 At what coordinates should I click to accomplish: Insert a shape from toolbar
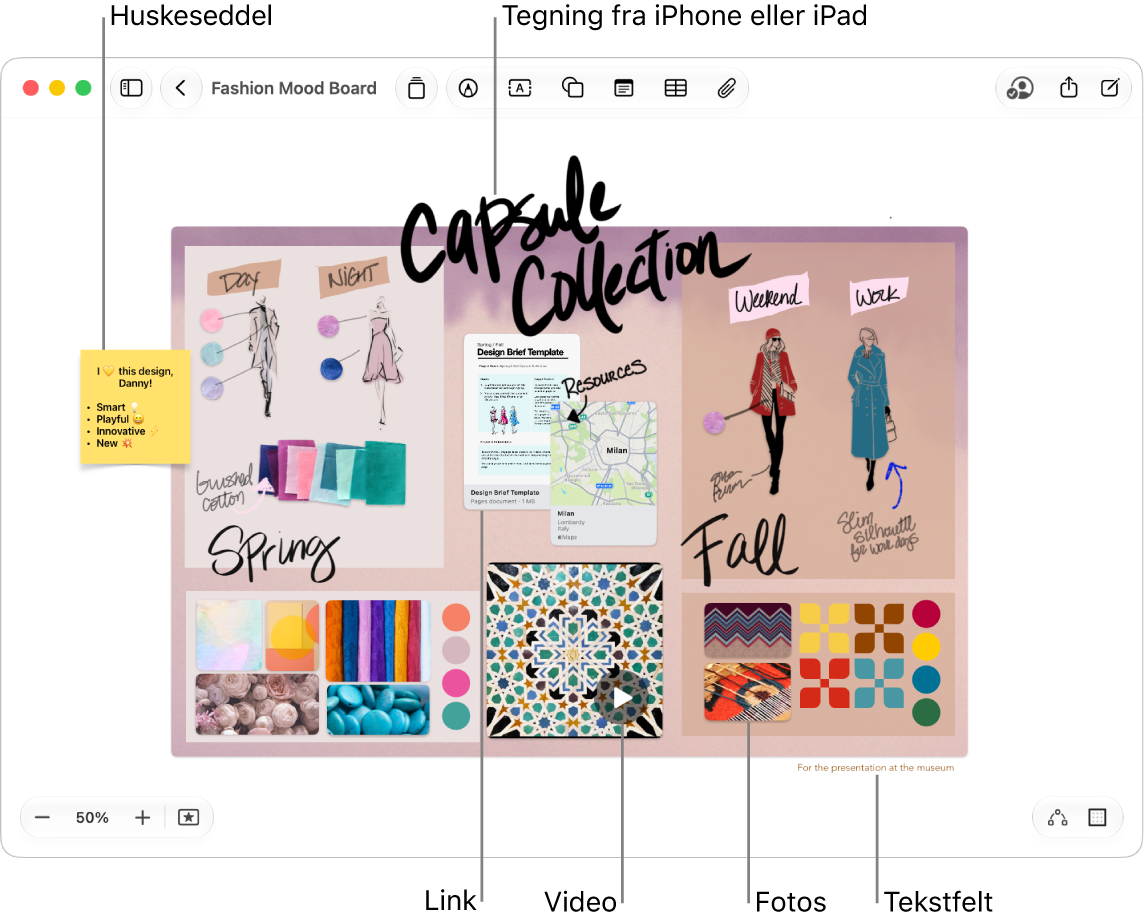[x=572, y=88]
